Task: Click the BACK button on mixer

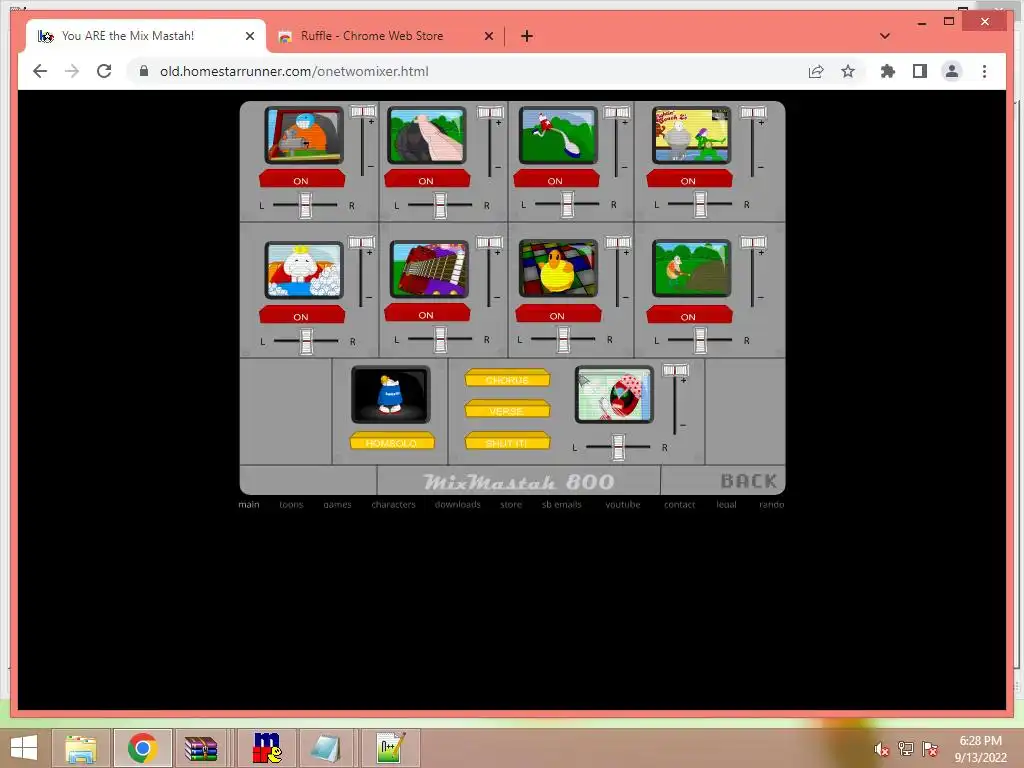Action: [748, 481]
